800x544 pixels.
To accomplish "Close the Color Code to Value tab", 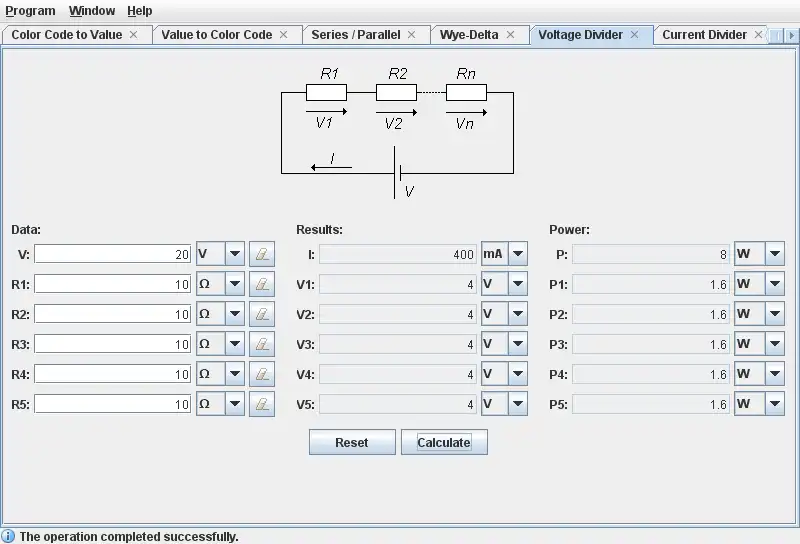I will point(134,35).
